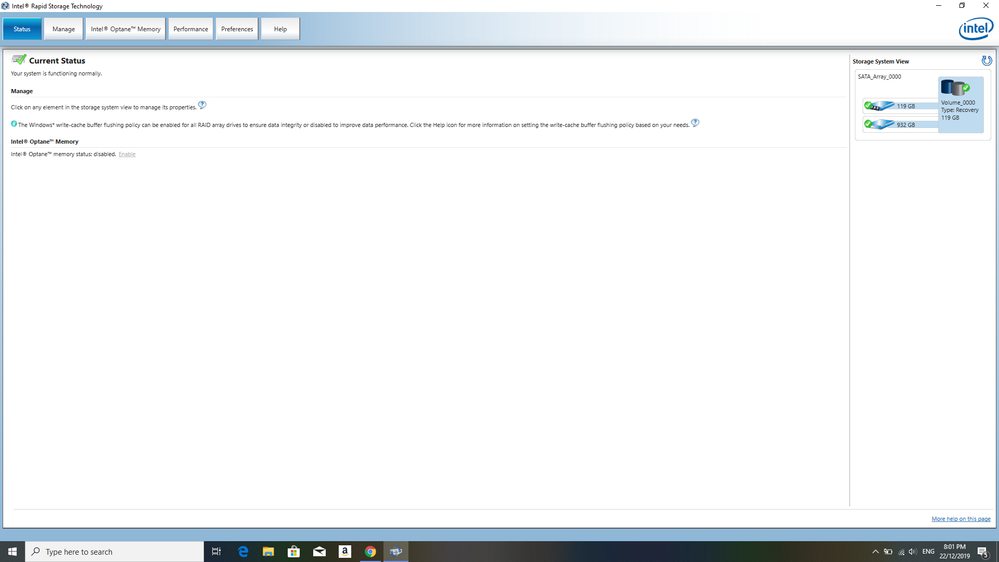Open the network tray icon
The height and width of the screenshot is (562, 999).
coord(901,552)
